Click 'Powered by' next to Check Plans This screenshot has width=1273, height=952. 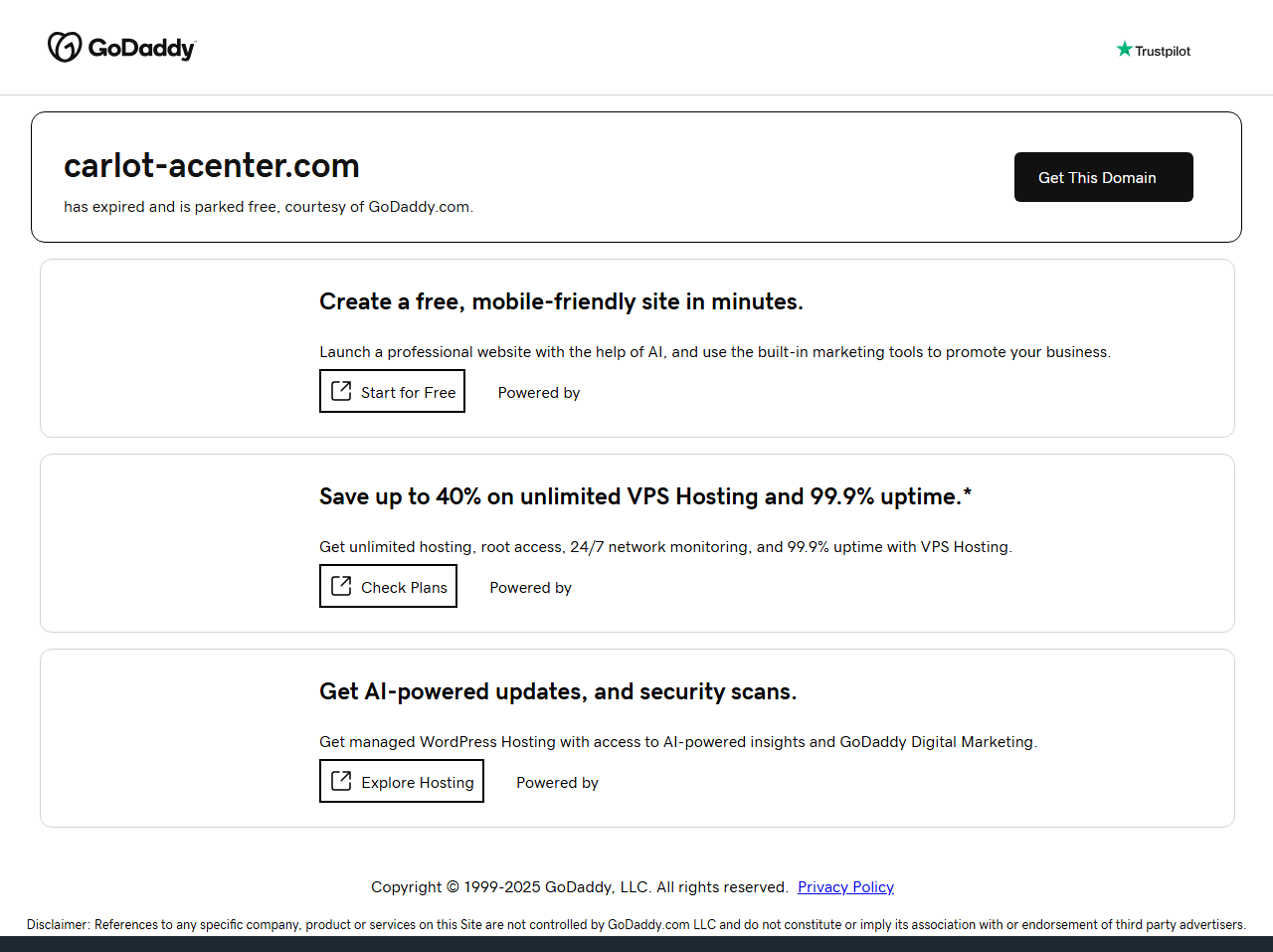click(x=530, y=588)
